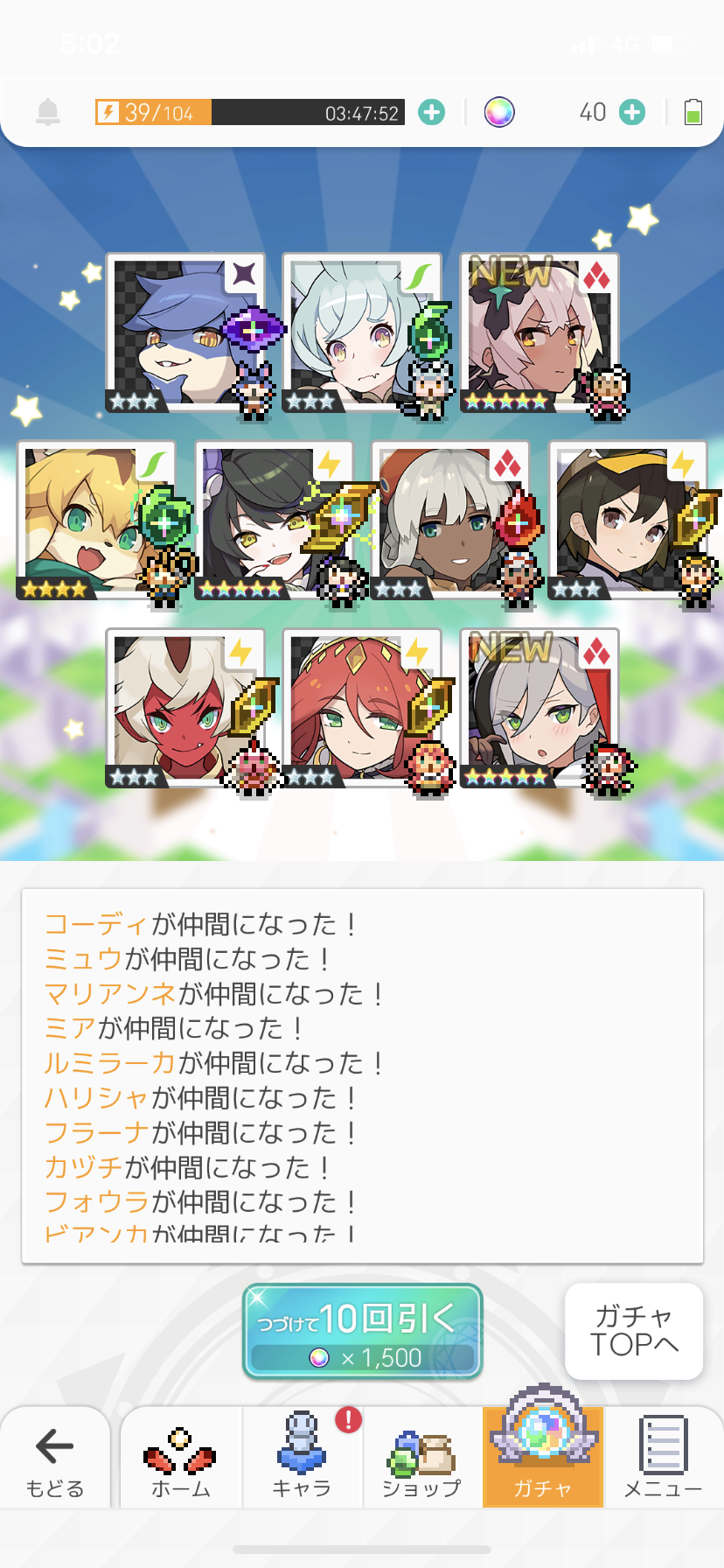Tap the green battery icon
The image size is (724, 1568).
click(x=693, y=112)
